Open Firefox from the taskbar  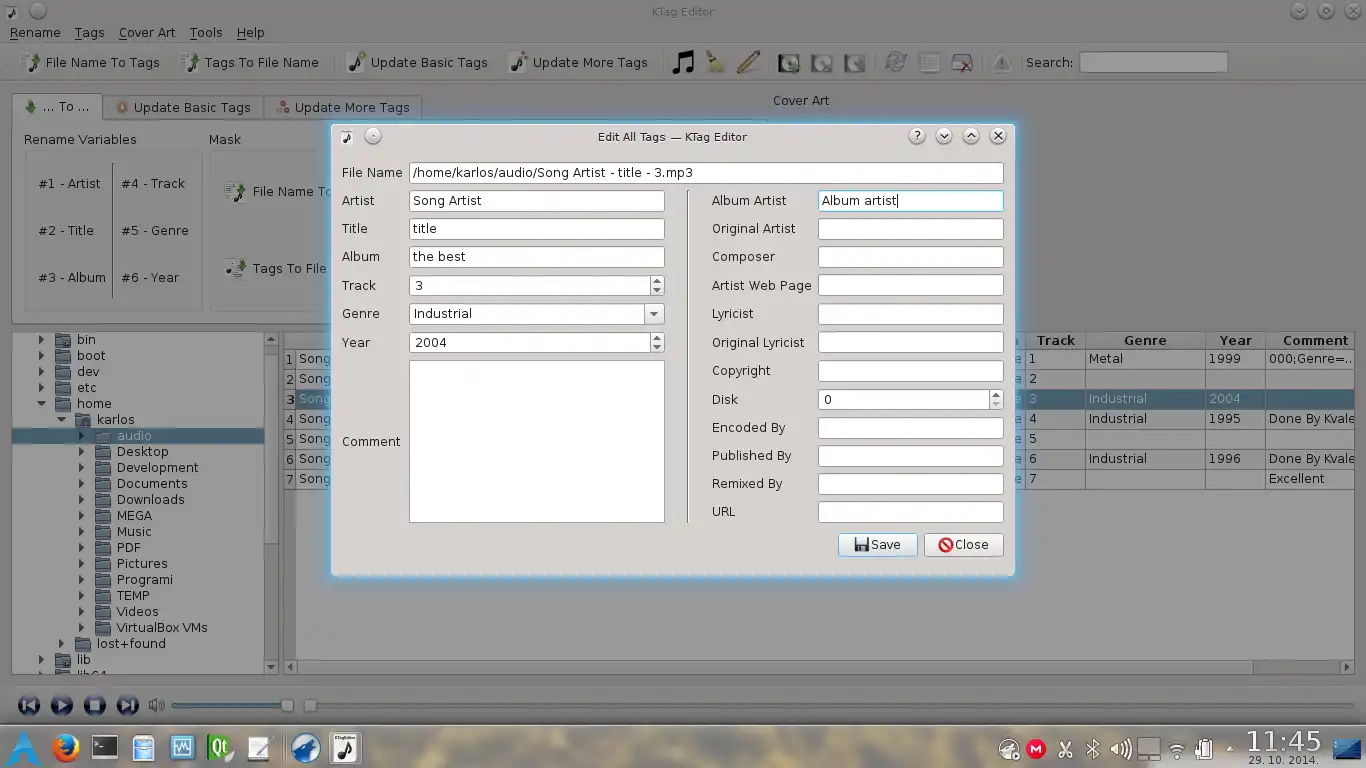66,747
